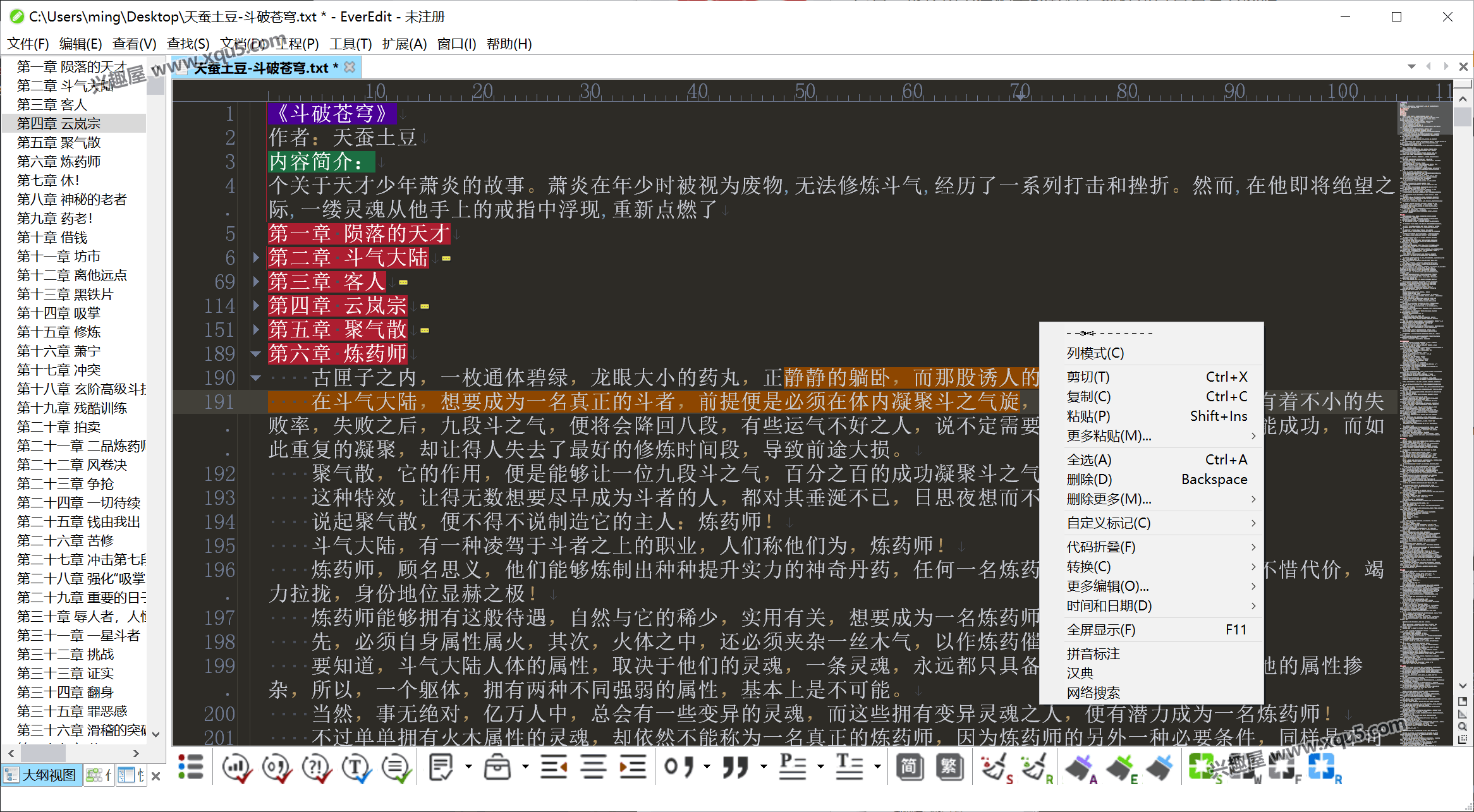Click the double quotation marks icon

click(736, 767)
